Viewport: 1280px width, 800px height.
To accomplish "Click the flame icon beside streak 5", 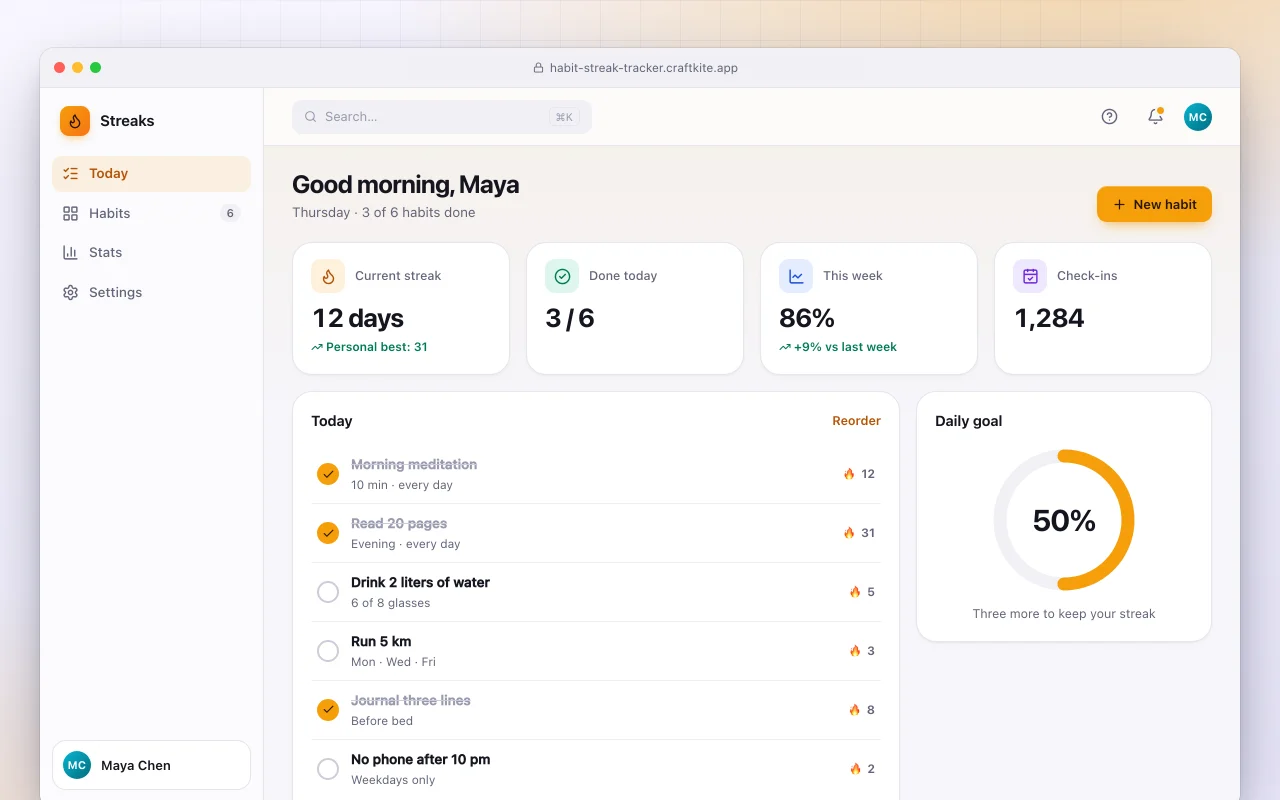I will click(x=855, y=592).
